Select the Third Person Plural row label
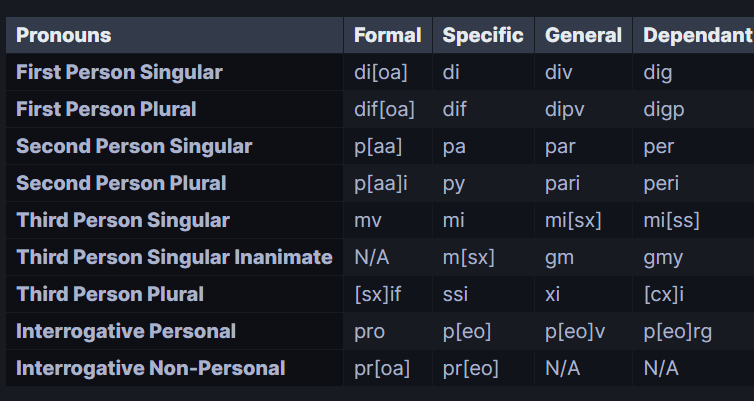The image size is (754, 401). tap(110, 294)
